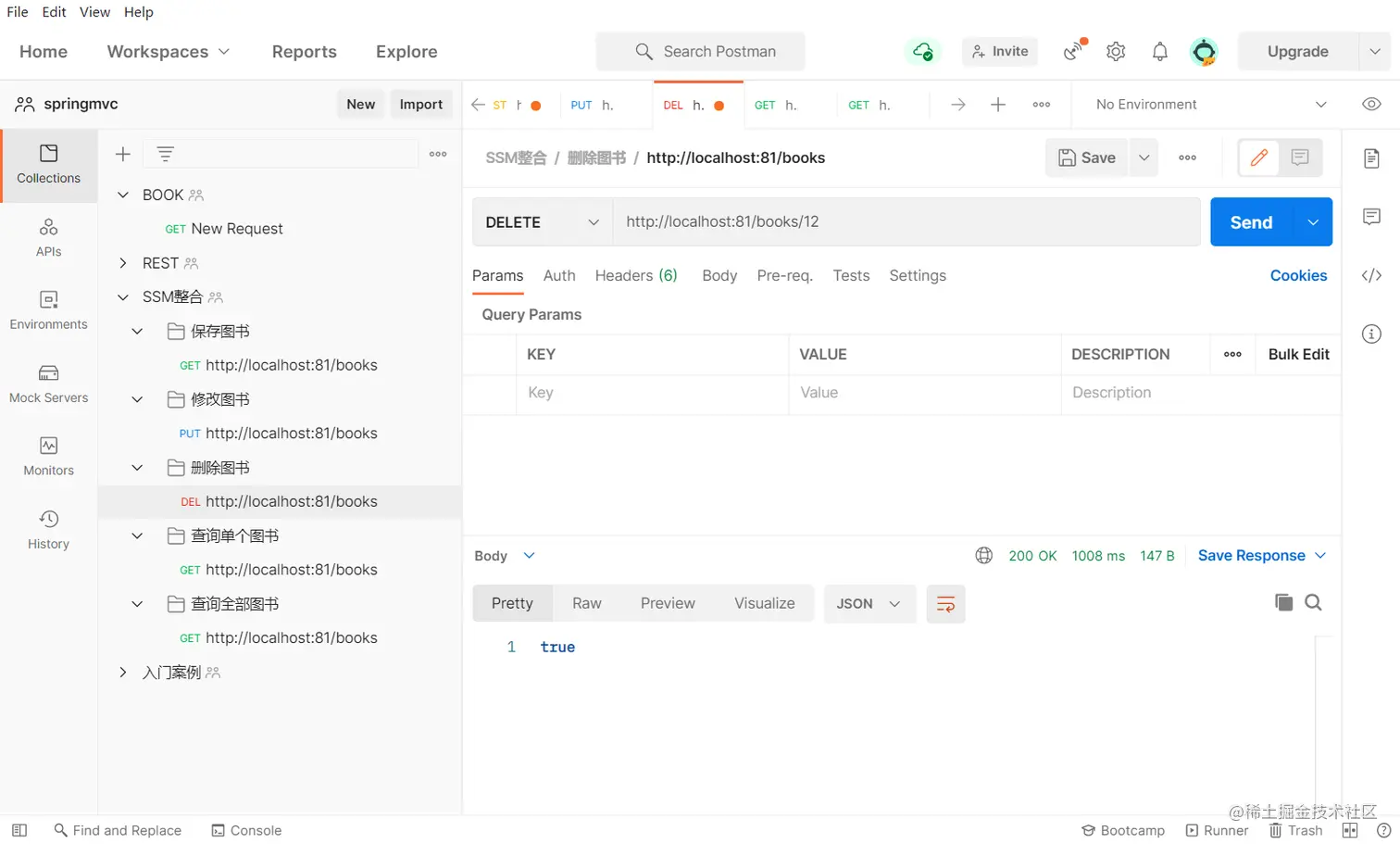Open Mock Servers in the sidebar
Image resolution: width=1400 pixels, height=844 pixels.
pyautogui.click(x=48, y=384)
